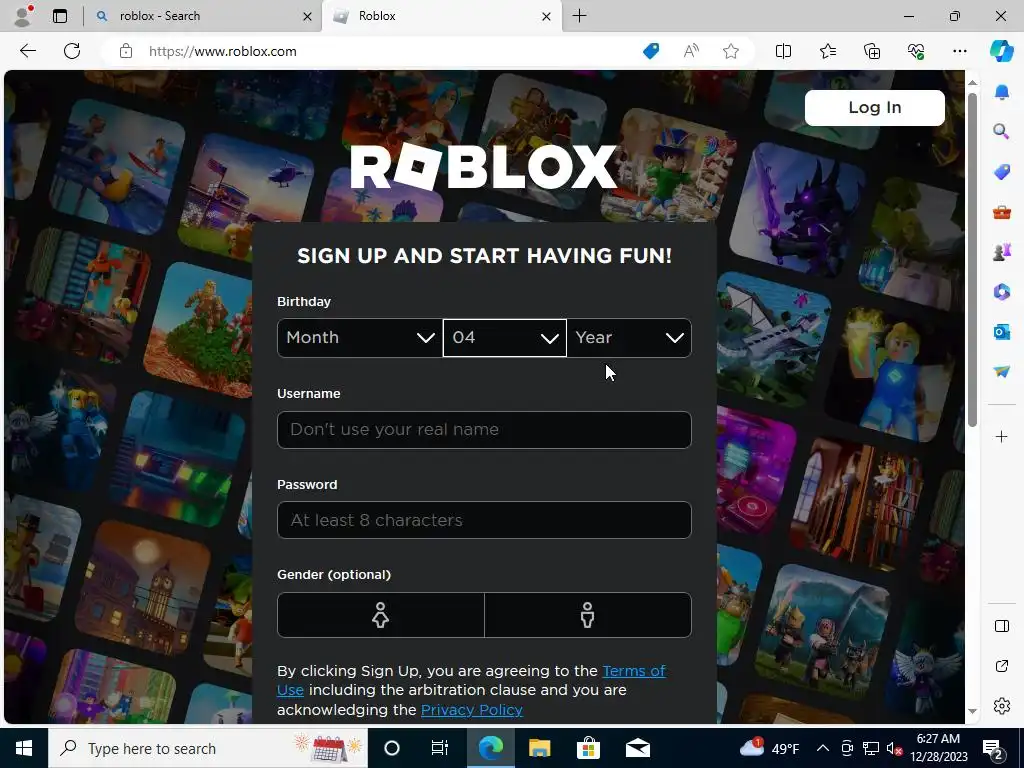
Task: Open the sidebar notifications bell icon
Action: coord(1002,92)
